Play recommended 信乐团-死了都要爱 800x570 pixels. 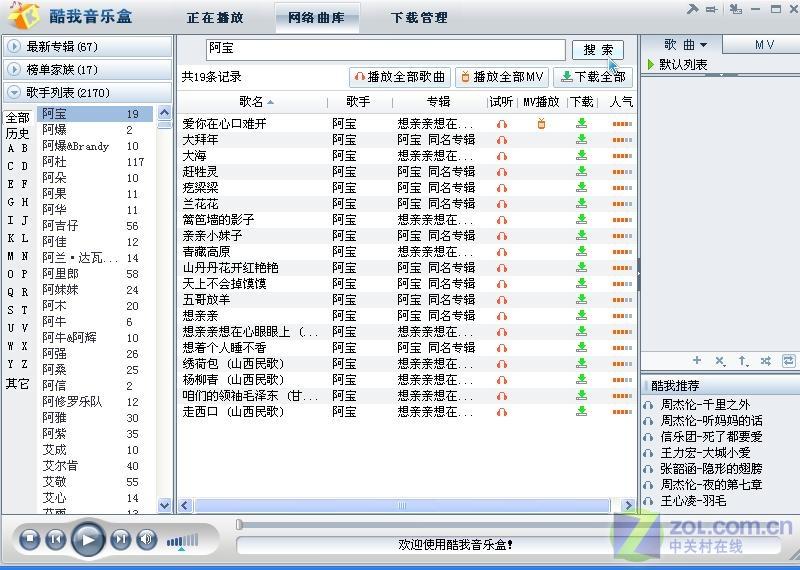(x=711, y=437)
